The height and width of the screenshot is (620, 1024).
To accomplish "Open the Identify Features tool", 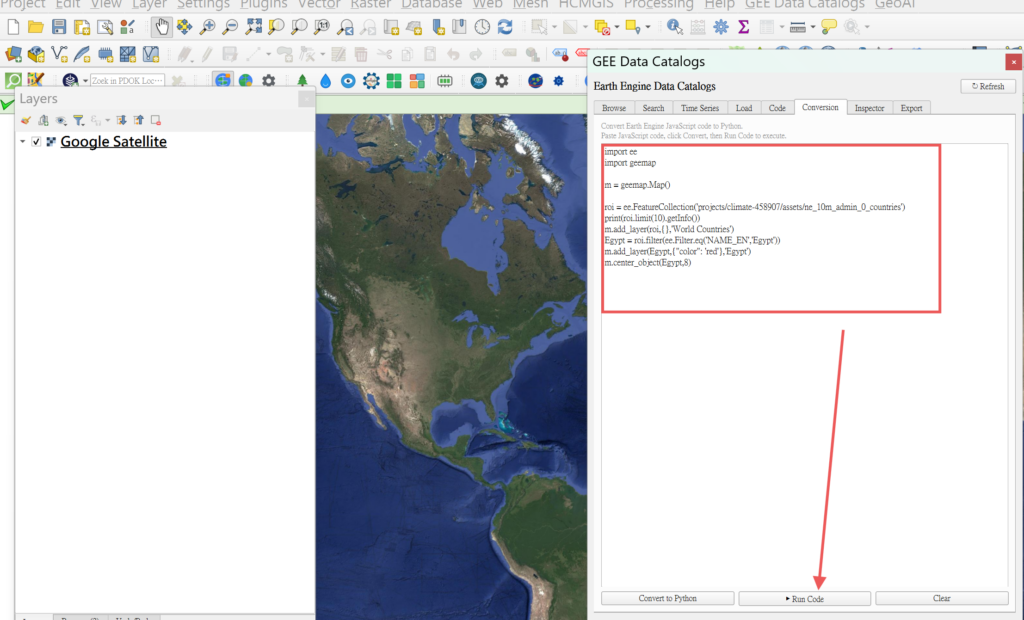I will [675, 26].
